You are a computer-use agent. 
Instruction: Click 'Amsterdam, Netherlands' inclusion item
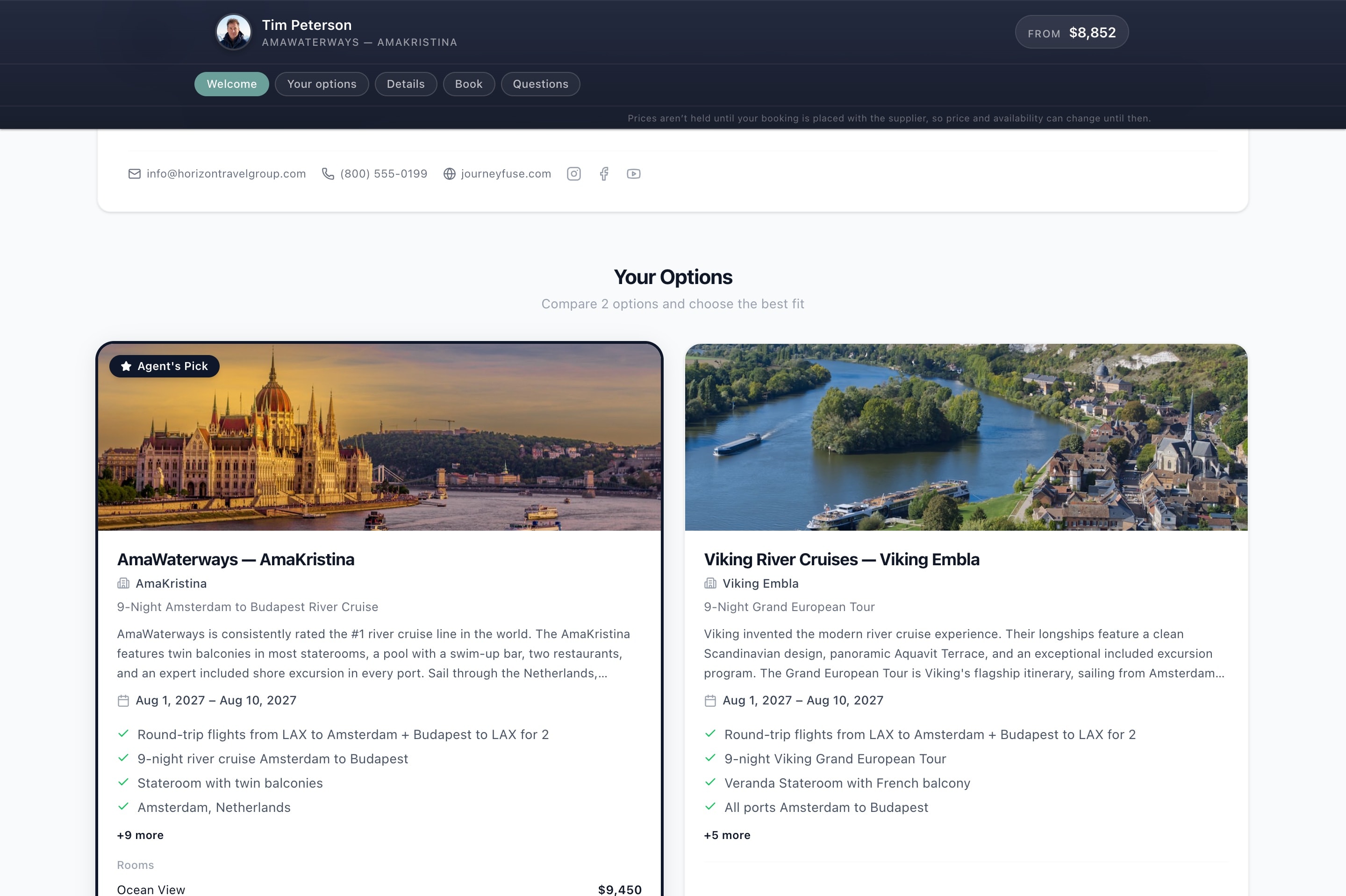click(x=214, y=807)
